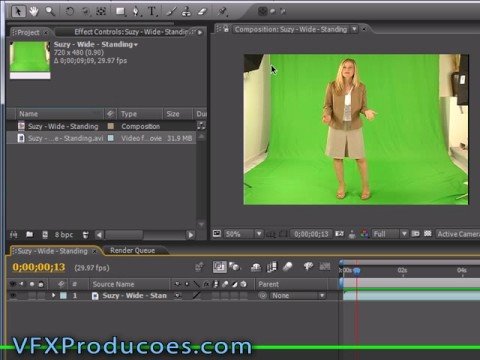Switch to the Render Queue tab

click(132, 251)
